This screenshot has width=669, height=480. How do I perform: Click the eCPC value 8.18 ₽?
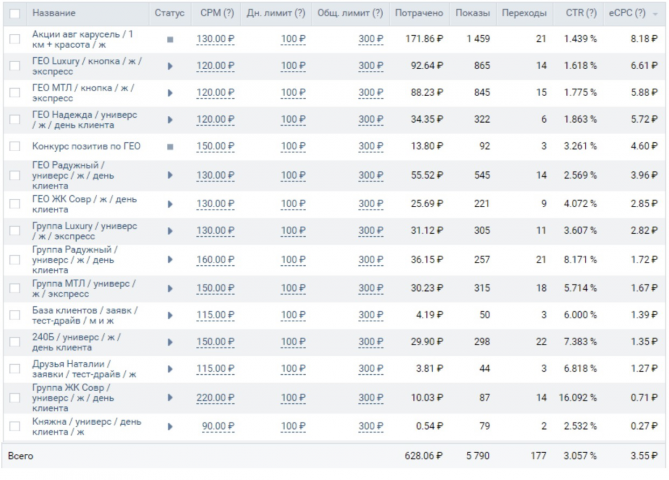click(x=644, y=39)
